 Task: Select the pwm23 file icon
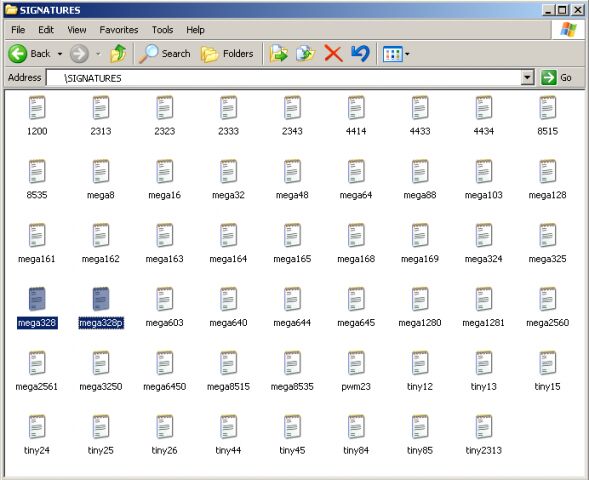(356, 363)
